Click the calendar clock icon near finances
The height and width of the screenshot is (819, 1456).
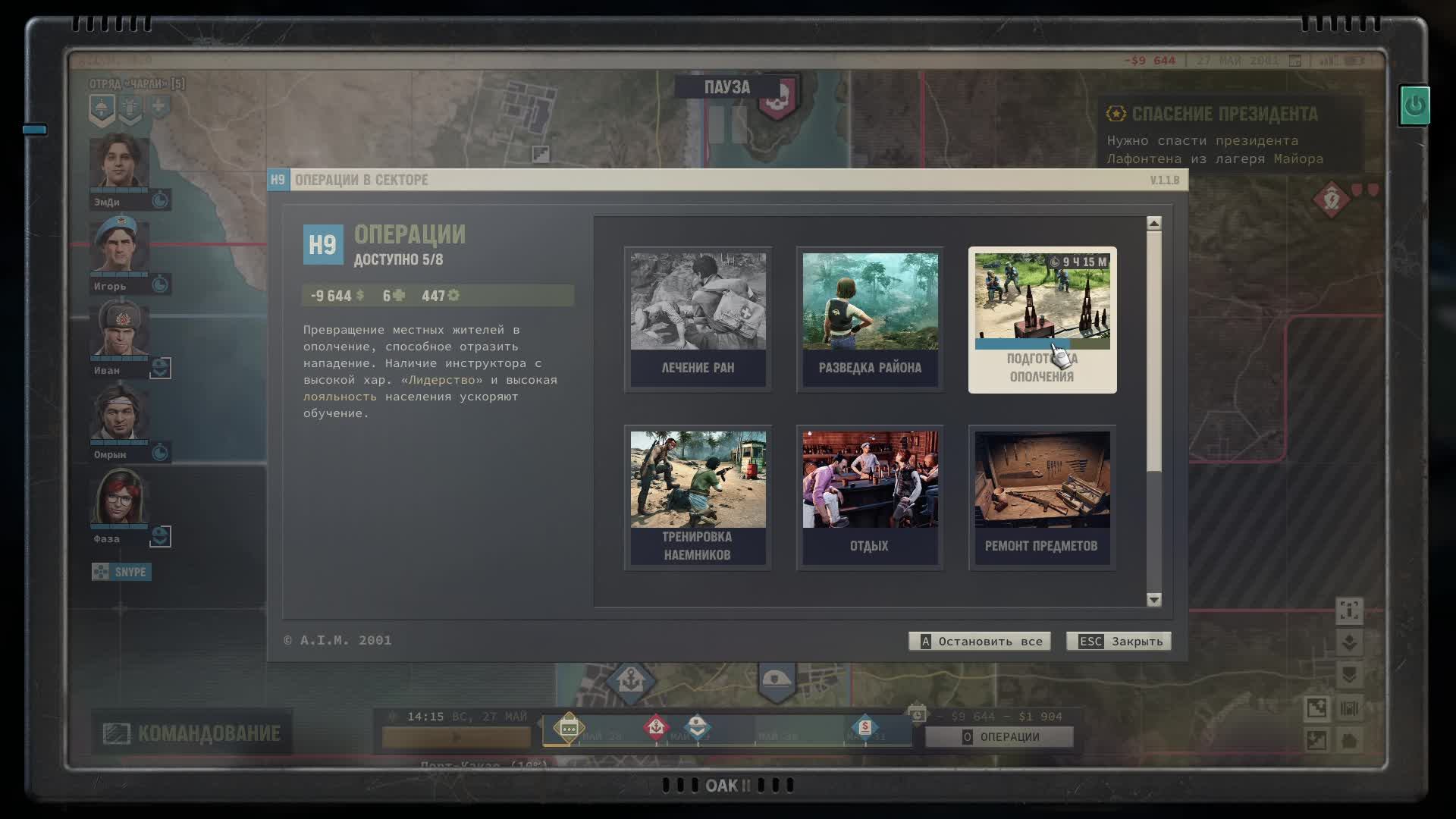[917, 714]
